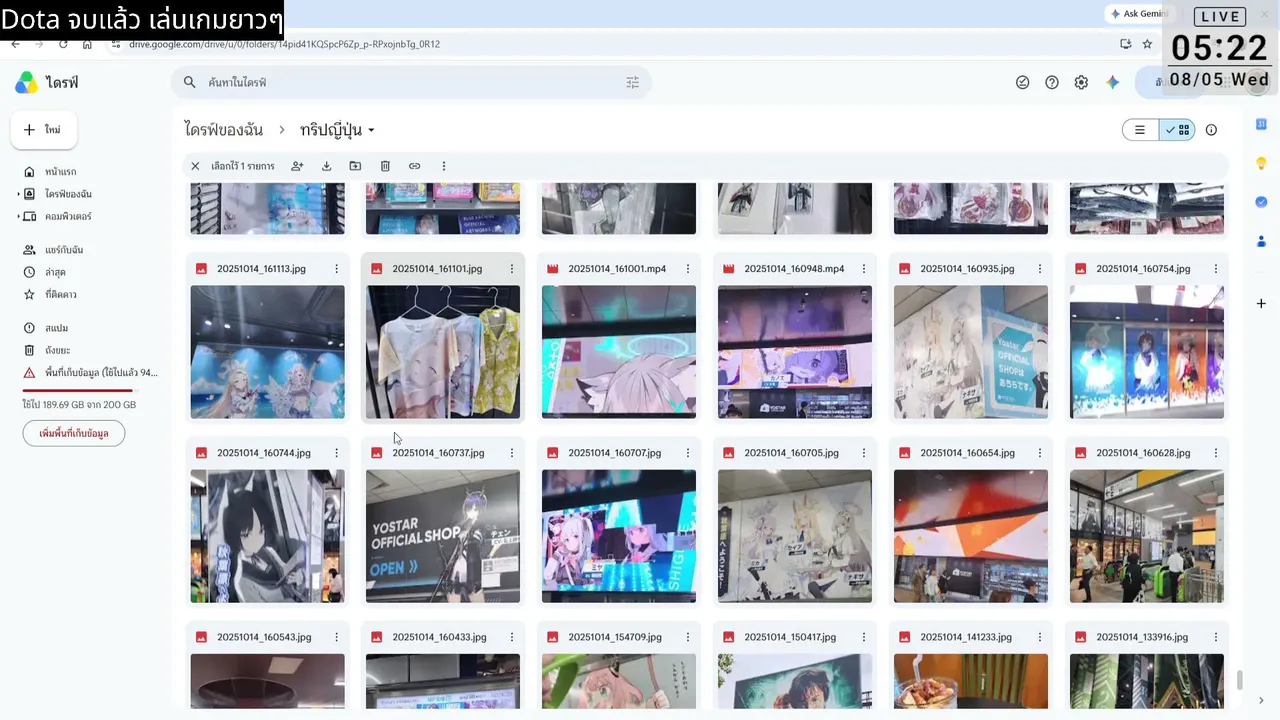Click the file name 20251014_160543.jpg

[264, 637]
